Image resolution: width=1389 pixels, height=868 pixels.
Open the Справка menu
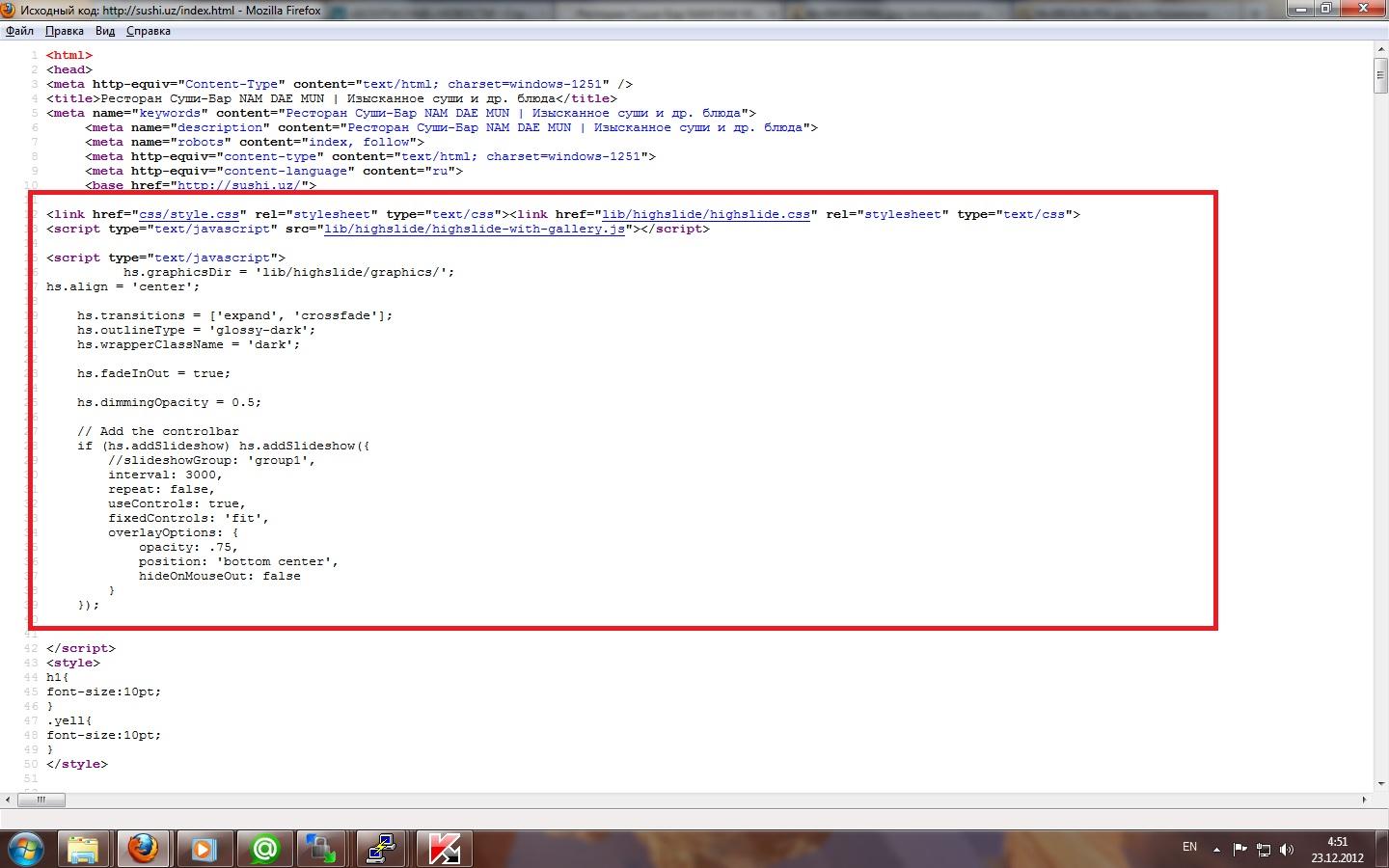coord(149,31)
